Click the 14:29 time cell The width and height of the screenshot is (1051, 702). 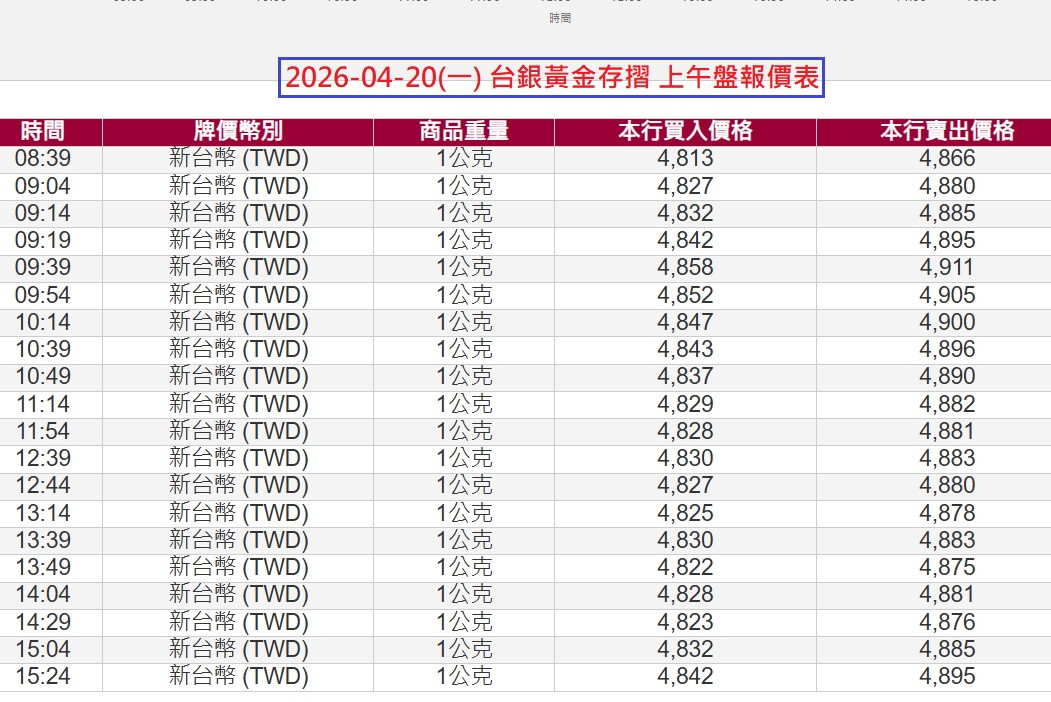click(43, 622)
